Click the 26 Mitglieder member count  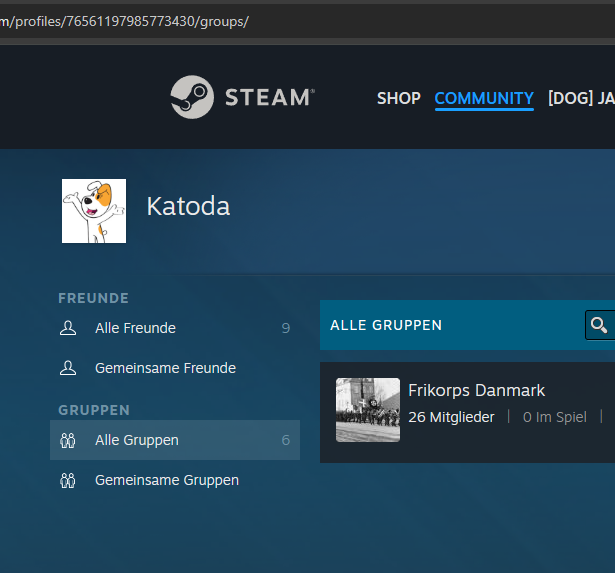tap(451, 417)
